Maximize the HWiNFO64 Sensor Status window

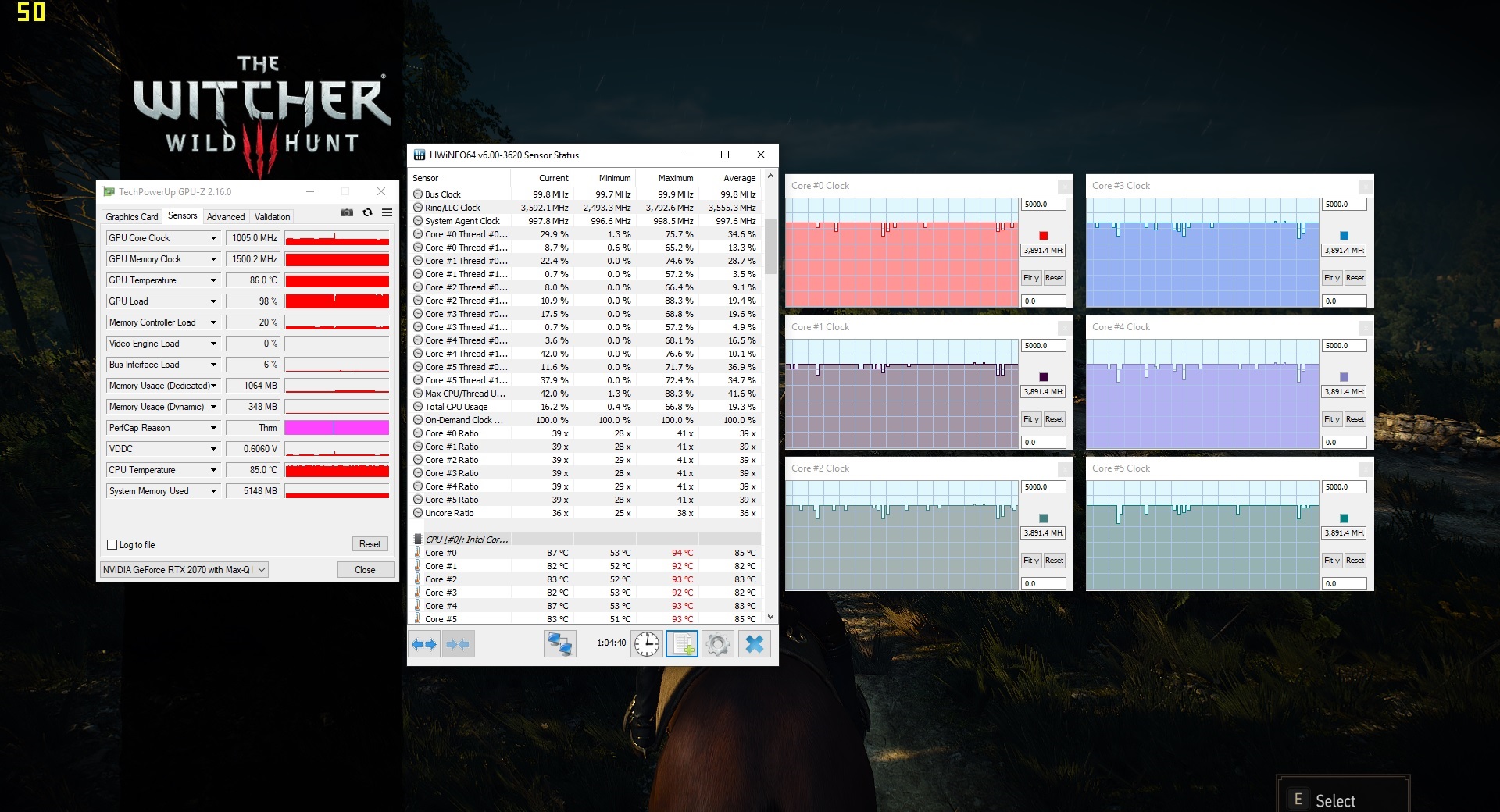click(x=725, y=155)
